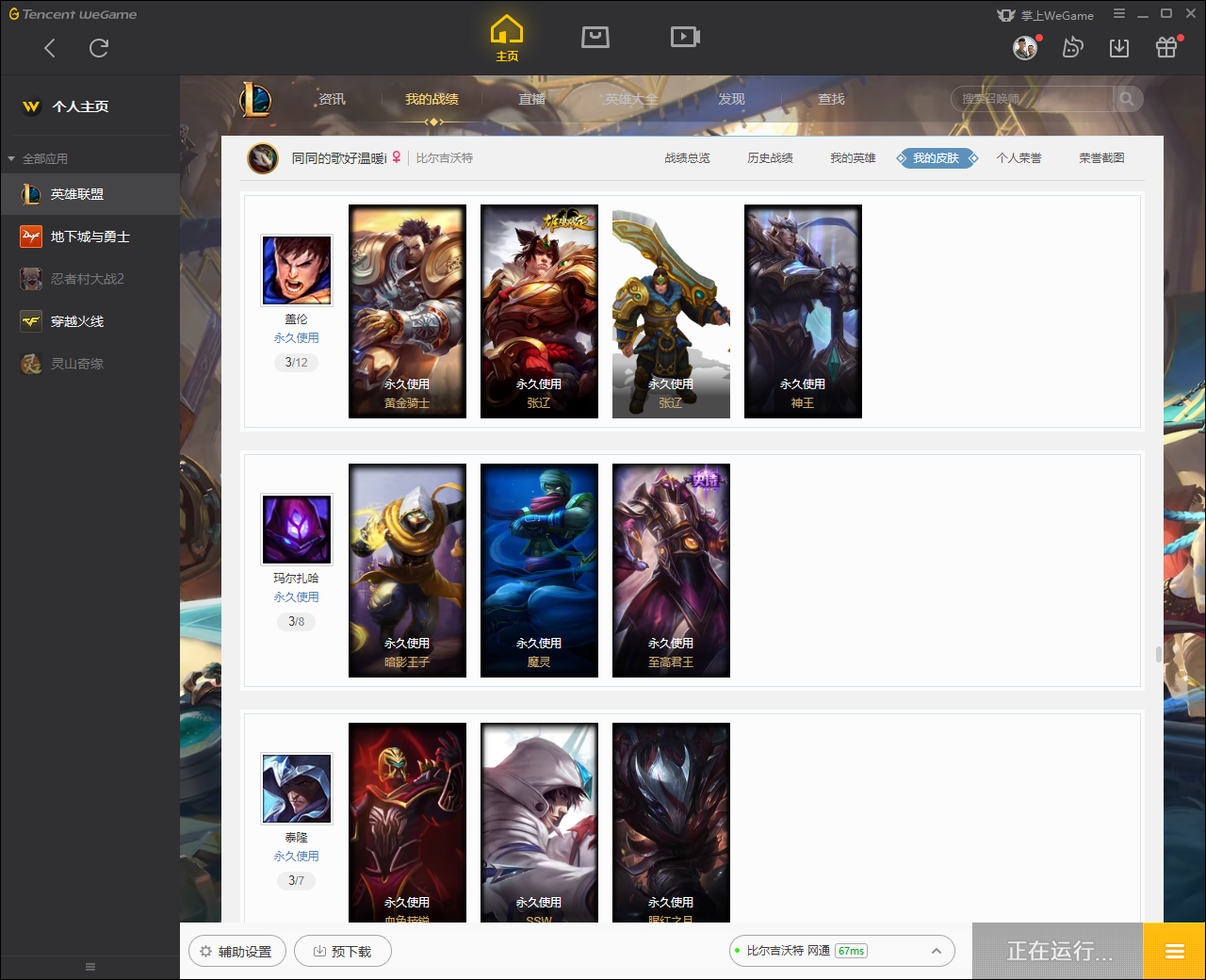1206x980 pixels.
Task: Open the store shop icon
Action: click(595, 37)
